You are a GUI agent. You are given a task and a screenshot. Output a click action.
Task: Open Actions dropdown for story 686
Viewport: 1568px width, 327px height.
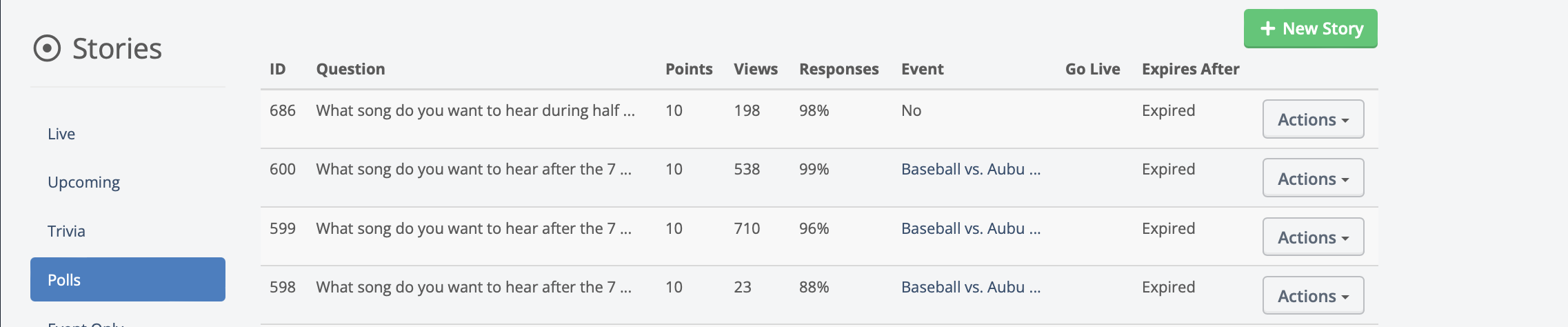(1313, 119)
